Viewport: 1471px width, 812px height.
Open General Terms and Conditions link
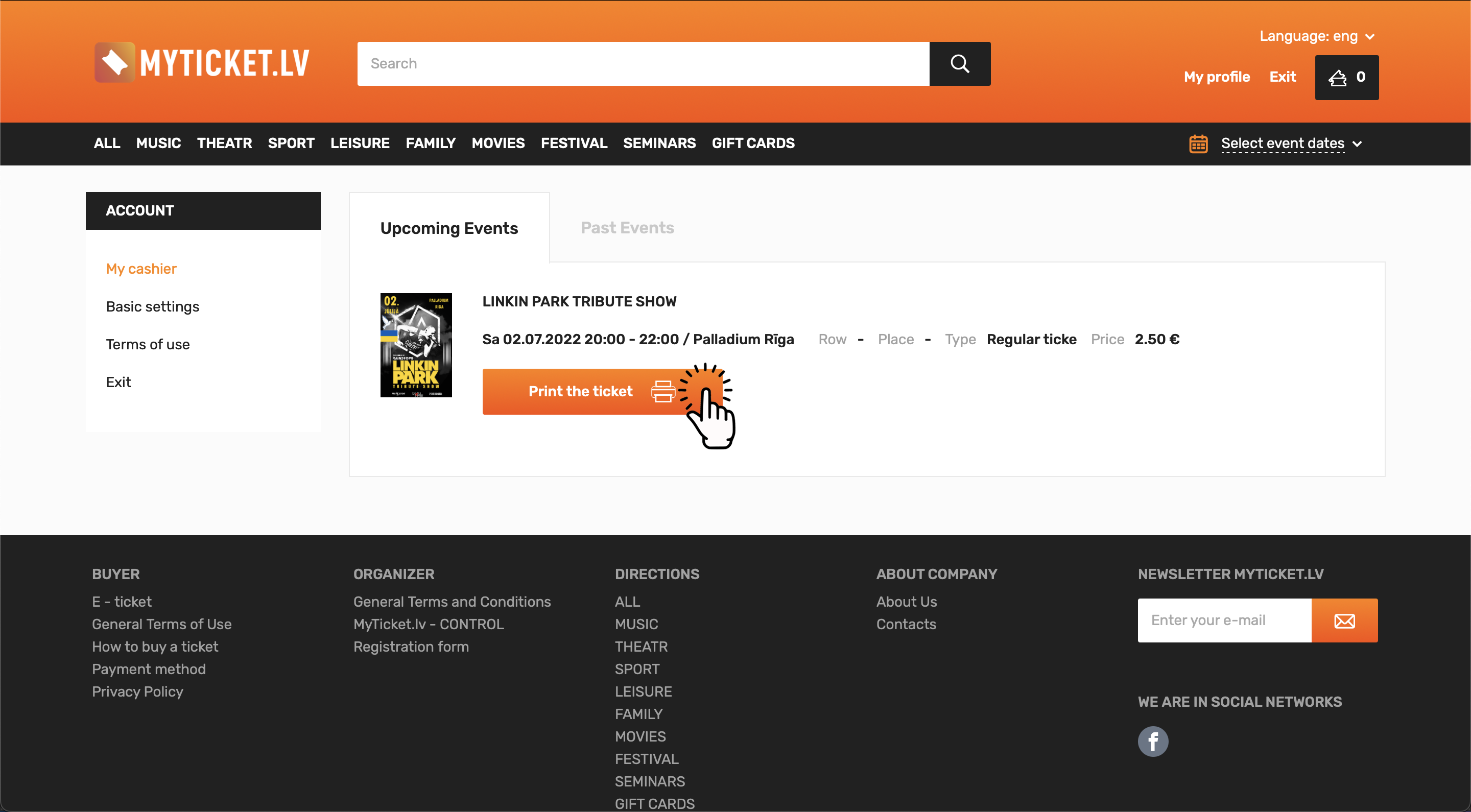452,602
